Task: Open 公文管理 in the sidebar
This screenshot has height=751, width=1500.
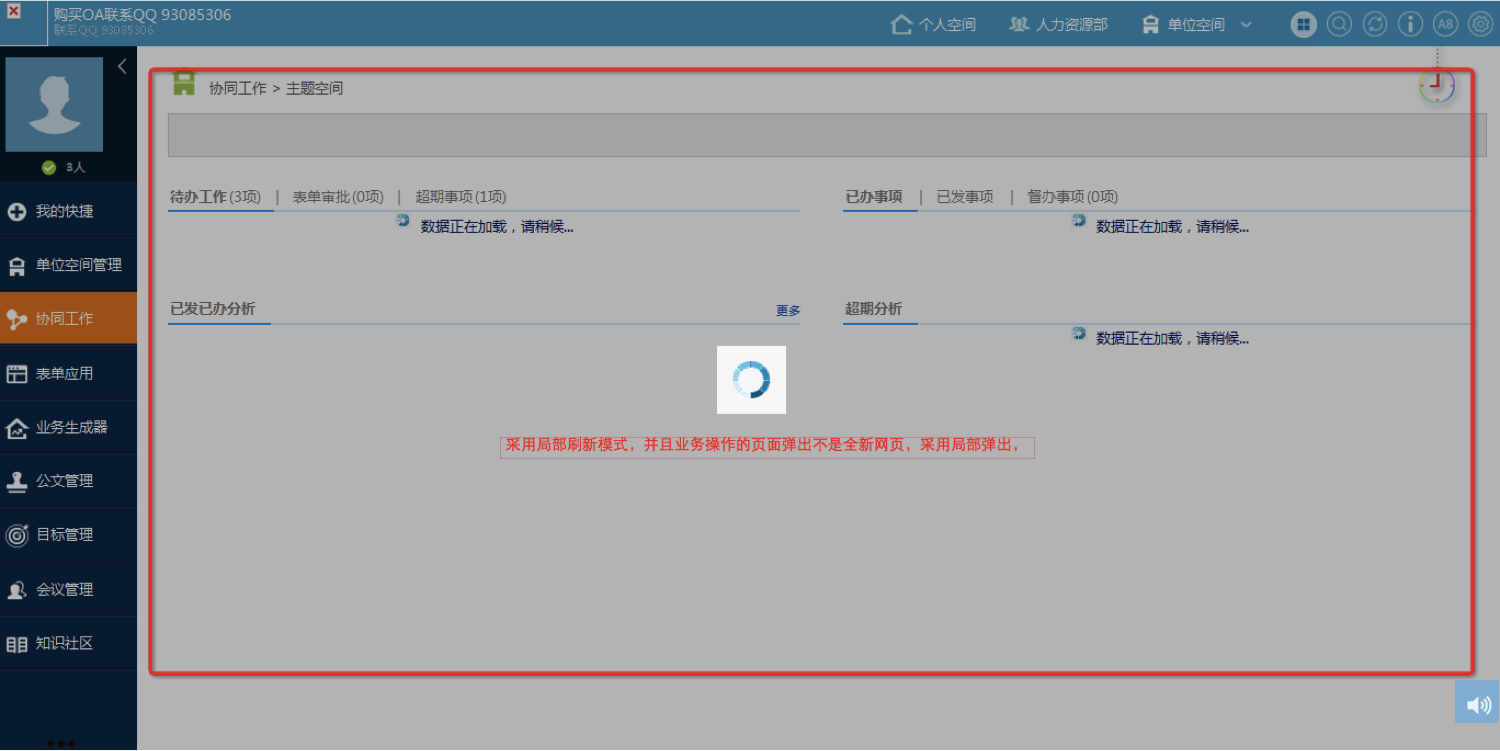Action: tap(65, 481)
